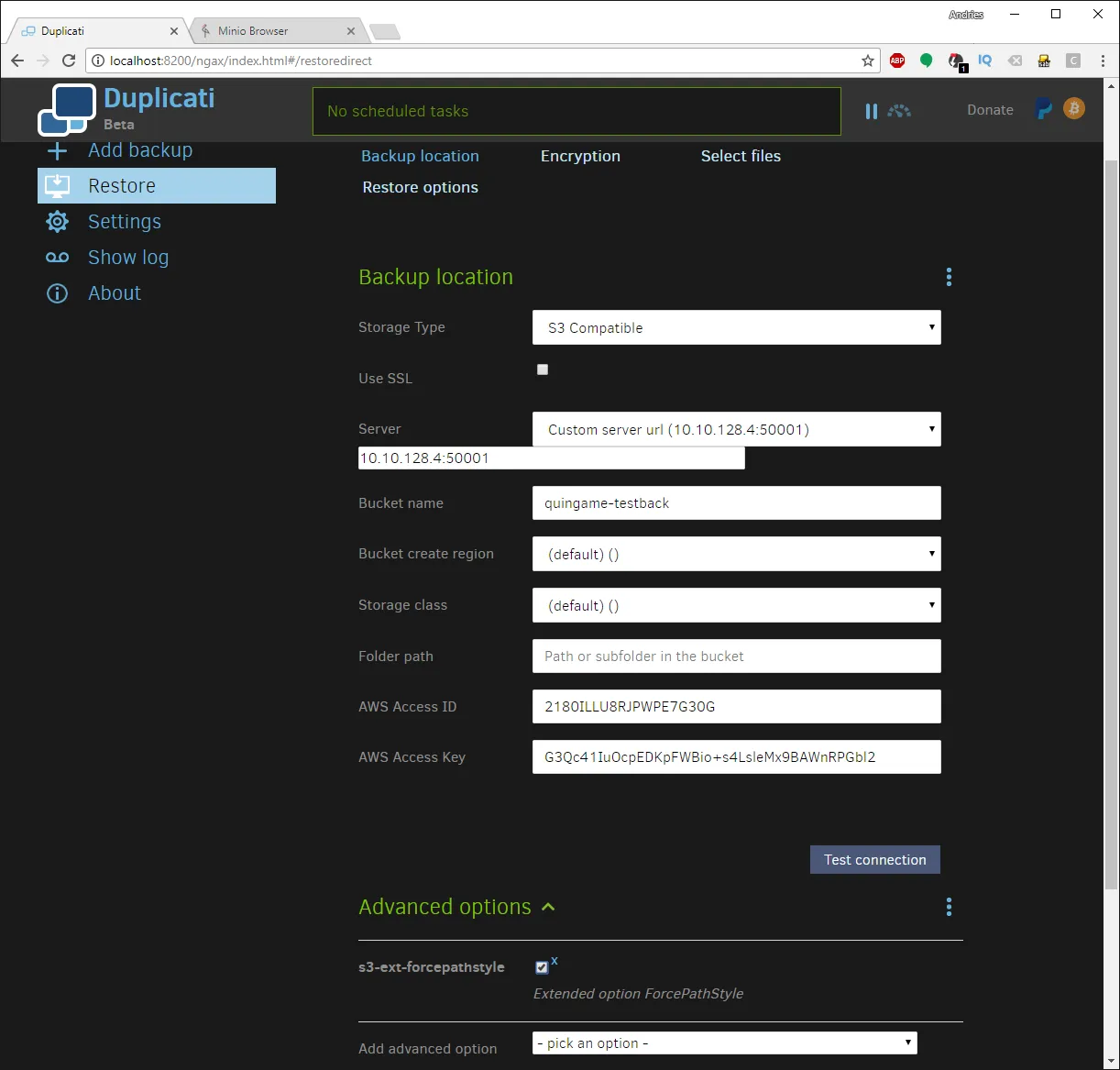Click the Show log tape icon

click(x=57, y=258)
